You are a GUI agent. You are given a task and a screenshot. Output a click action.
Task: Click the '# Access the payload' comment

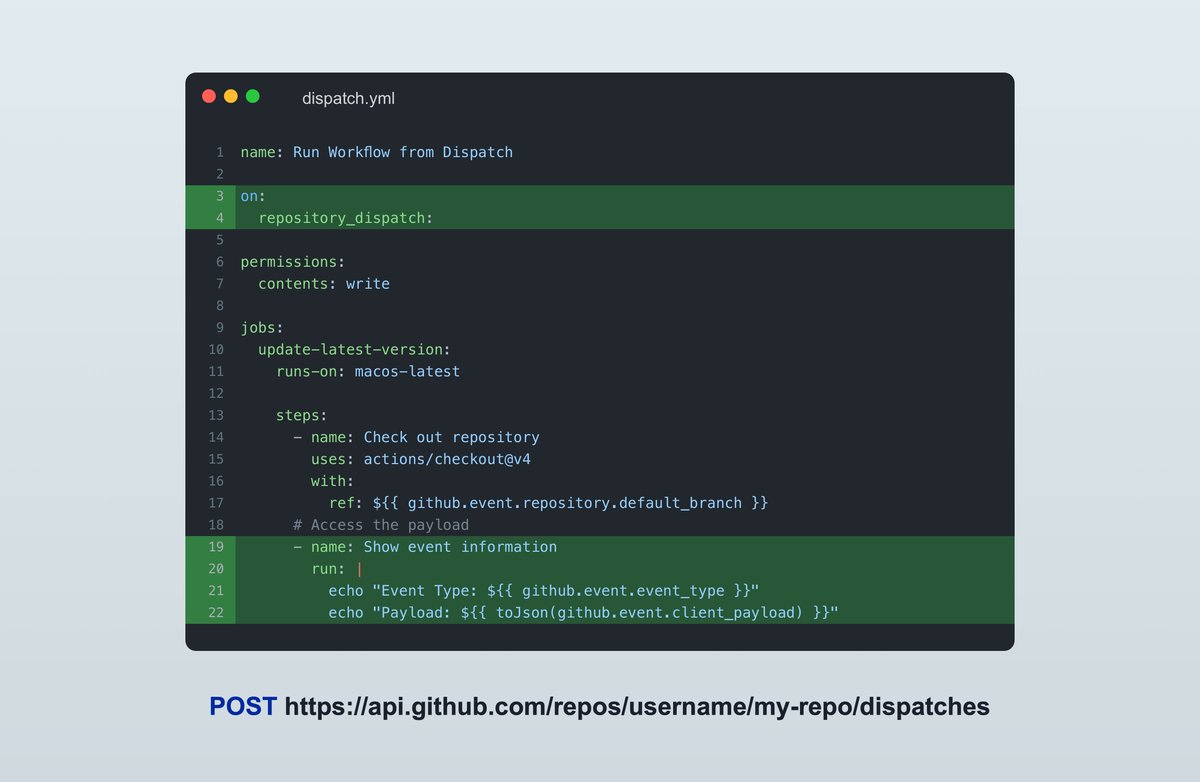tap(381, 525)
